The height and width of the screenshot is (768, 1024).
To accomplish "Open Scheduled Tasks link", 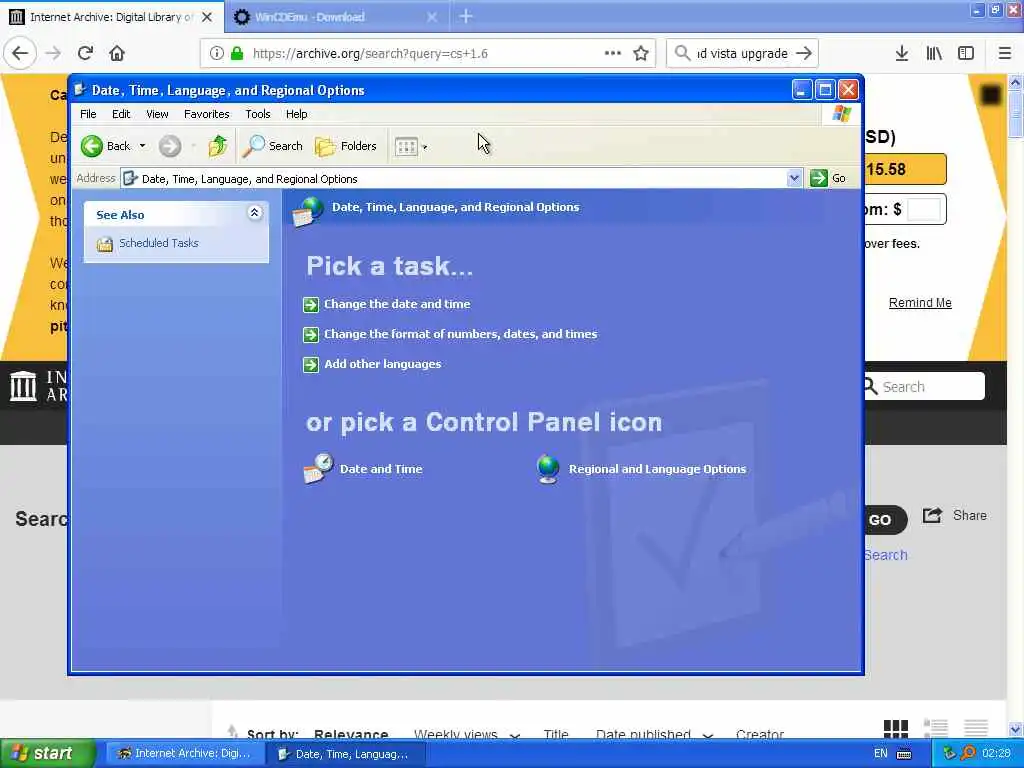I will [159, 243].
